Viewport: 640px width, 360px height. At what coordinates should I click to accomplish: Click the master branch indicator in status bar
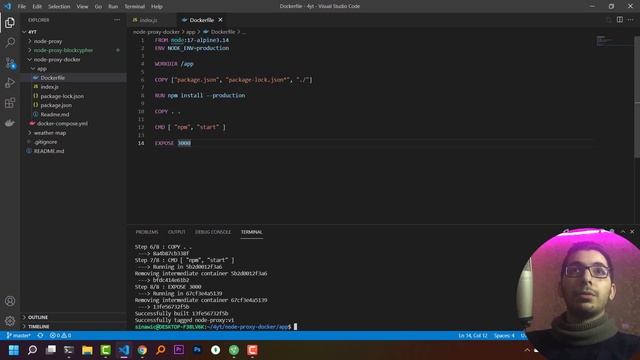[x=19, y=336]
